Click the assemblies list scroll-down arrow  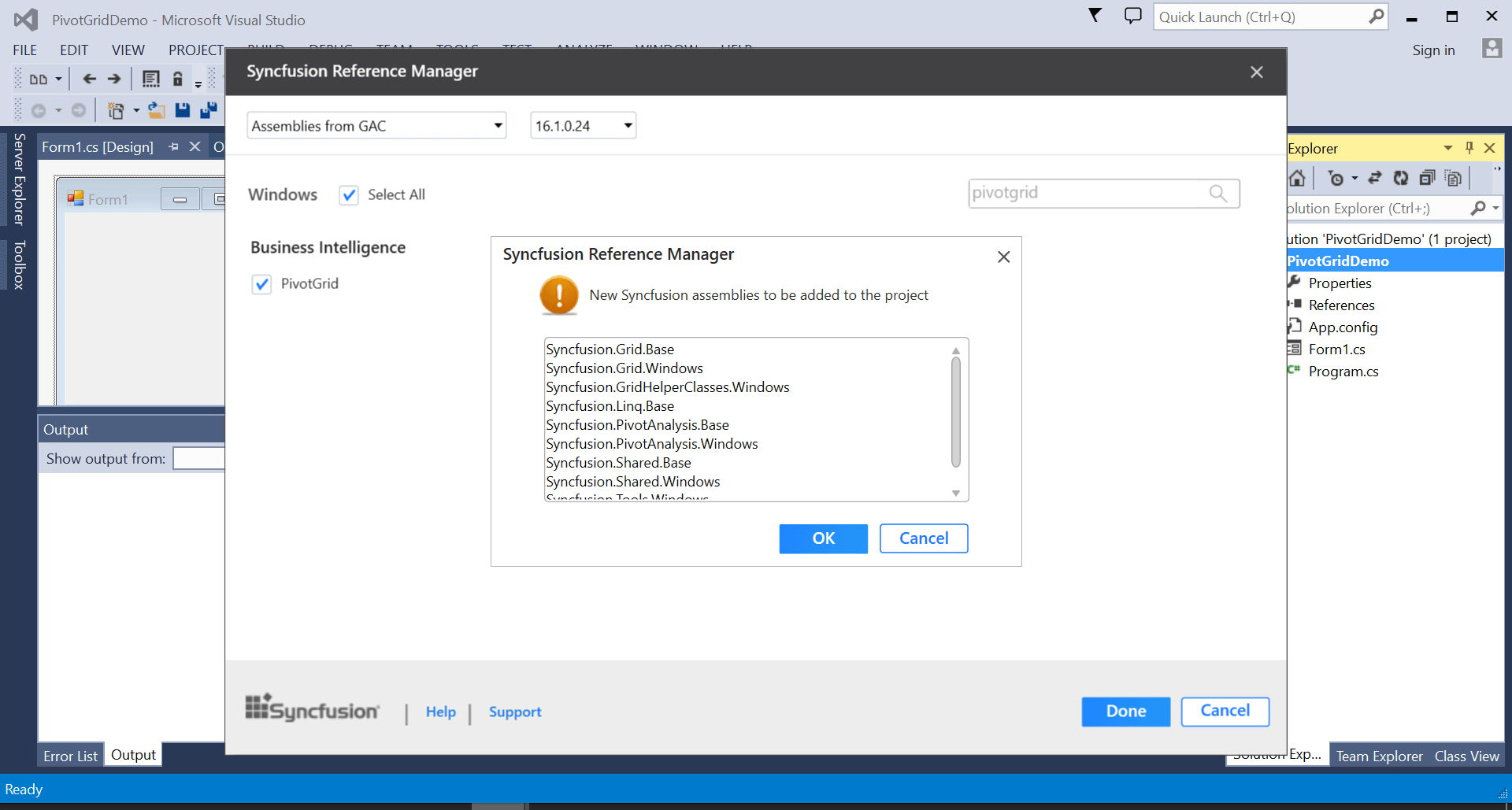coord(956,494)
